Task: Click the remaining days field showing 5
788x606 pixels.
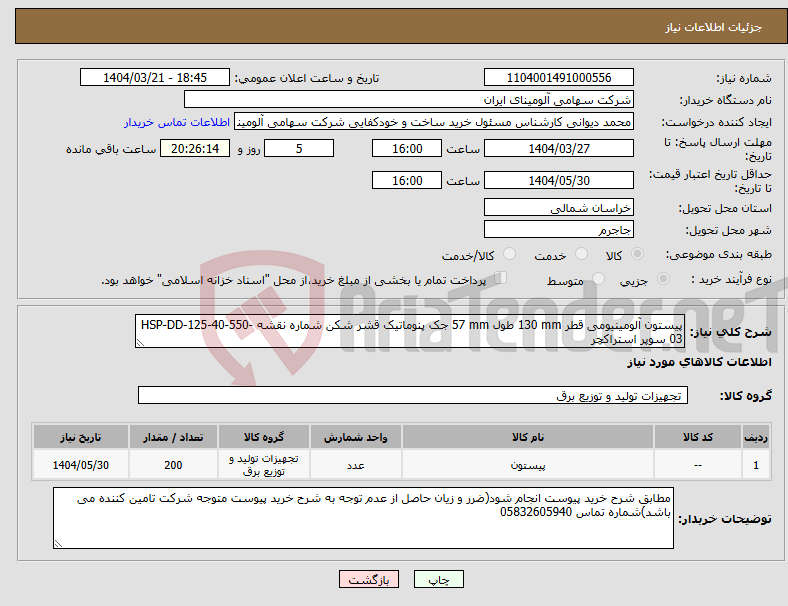Action: (x=299, y=149)
